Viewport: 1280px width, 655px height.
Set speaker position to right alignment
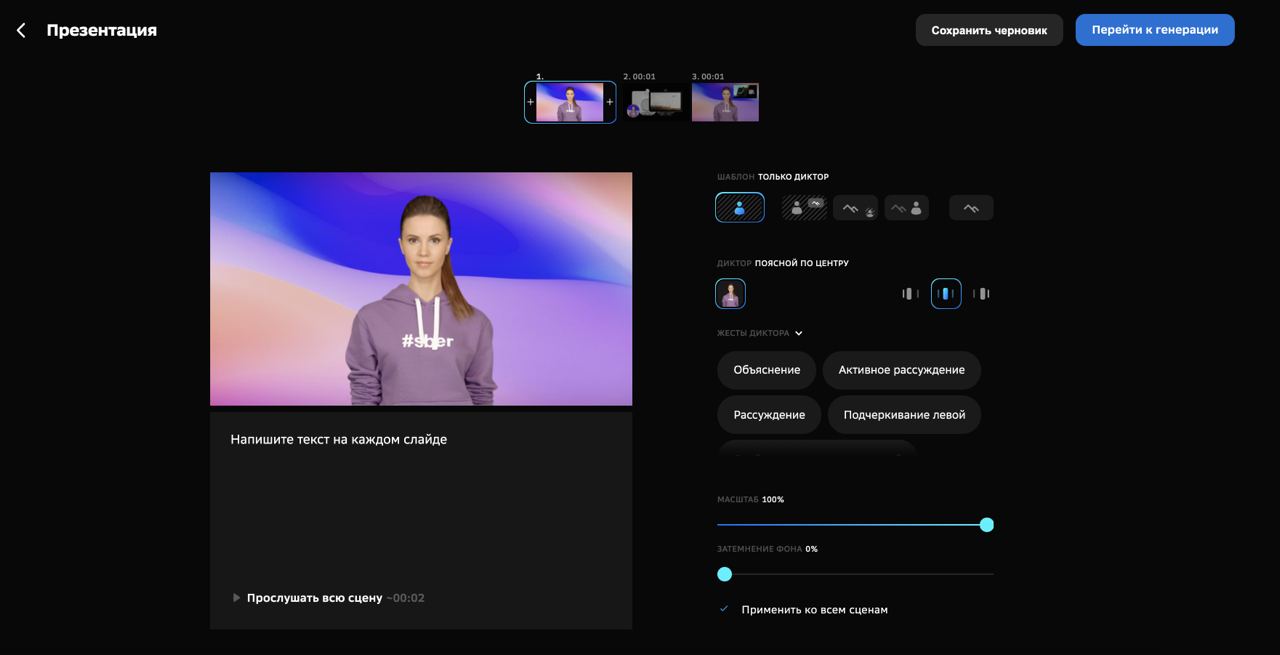(982, 293)
